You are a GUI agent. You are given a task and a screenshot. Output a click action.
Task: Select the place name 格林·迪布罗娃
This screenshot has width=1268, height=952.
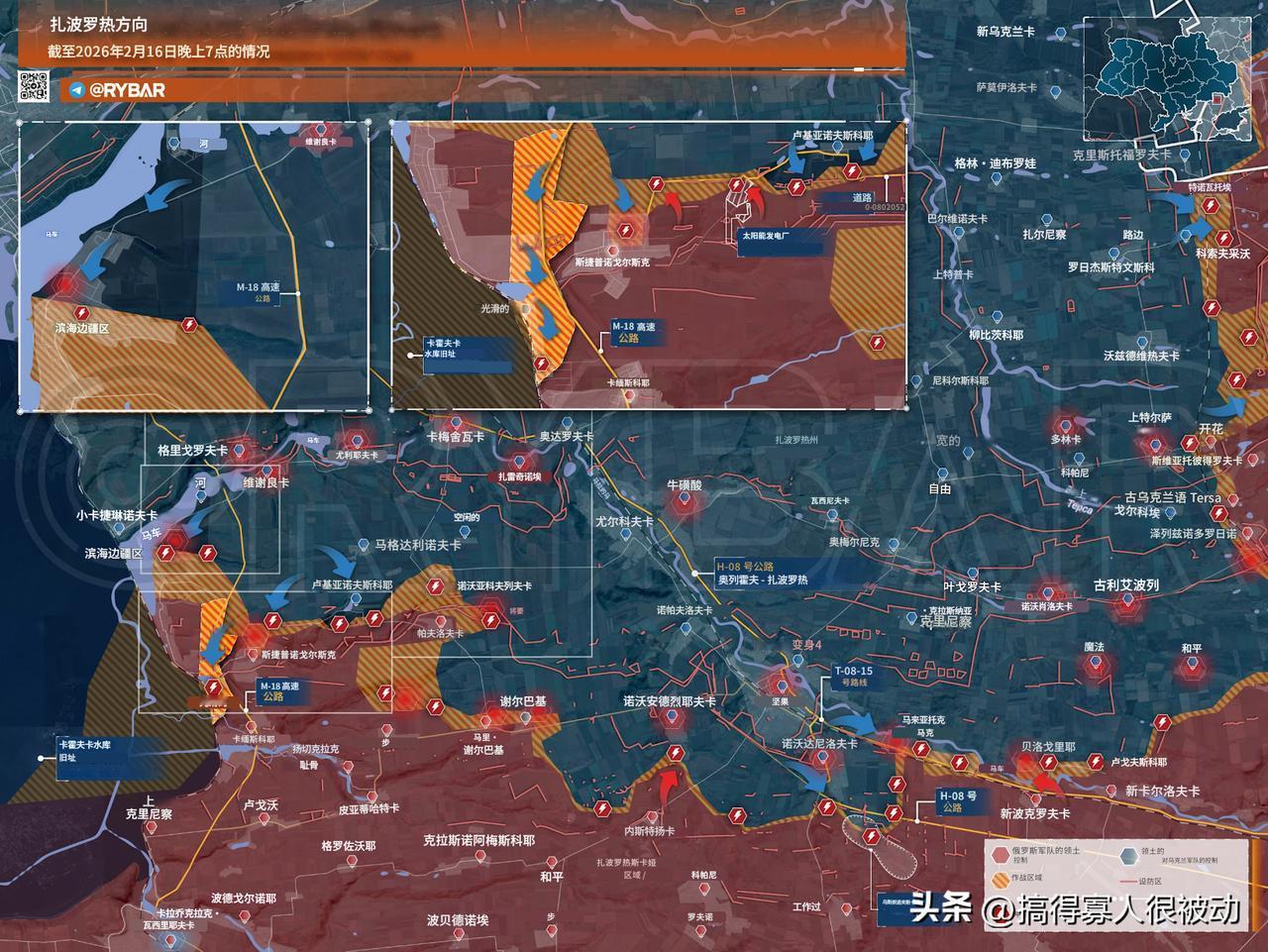pos(996,162)
